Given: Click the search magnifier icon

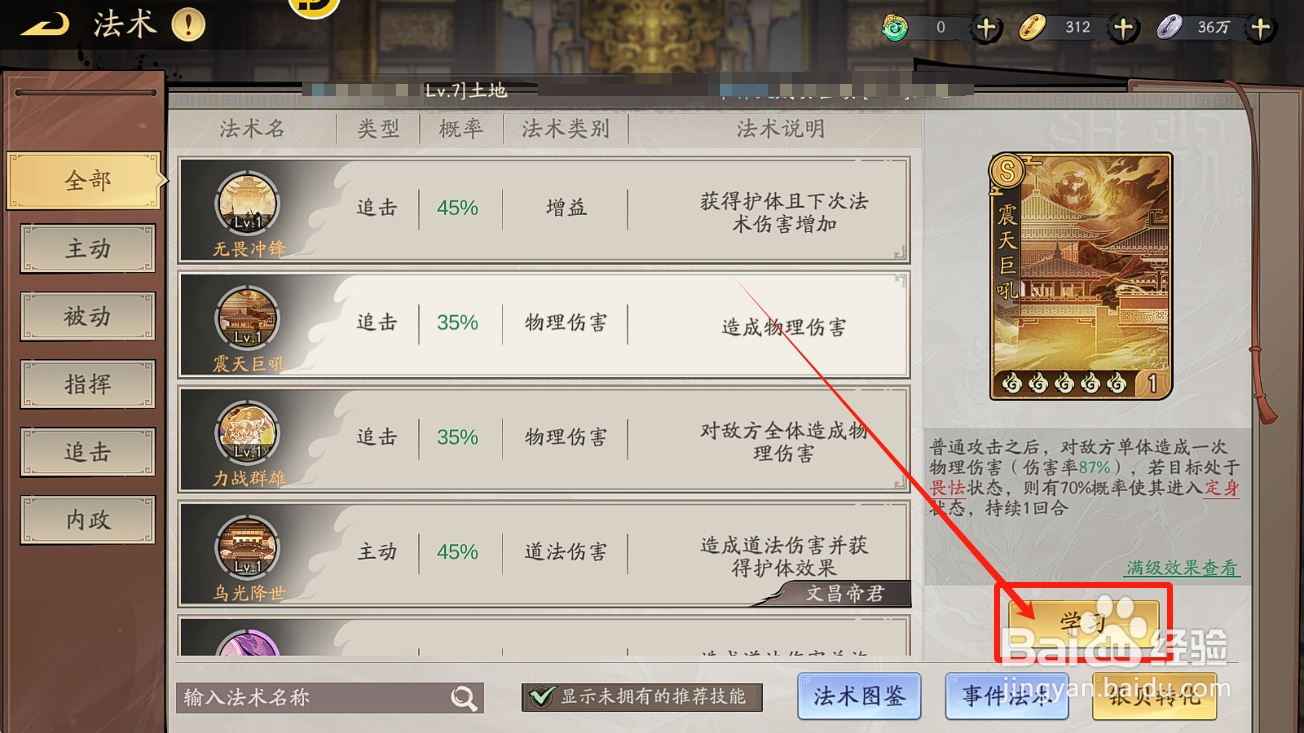Looking at the screenshot, I should [464, 698].
